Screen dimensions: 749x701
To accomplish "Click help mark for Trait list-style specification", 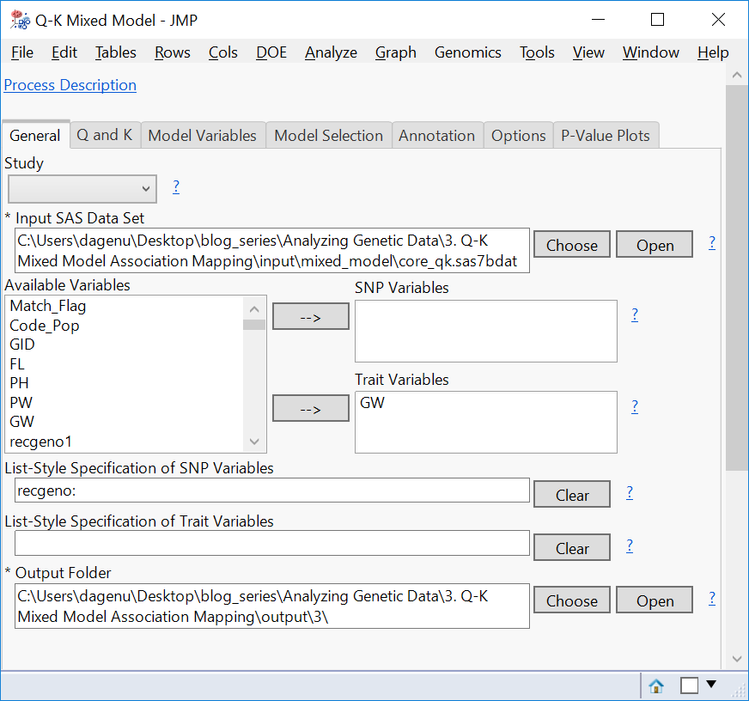I will (x=630, y=546).
